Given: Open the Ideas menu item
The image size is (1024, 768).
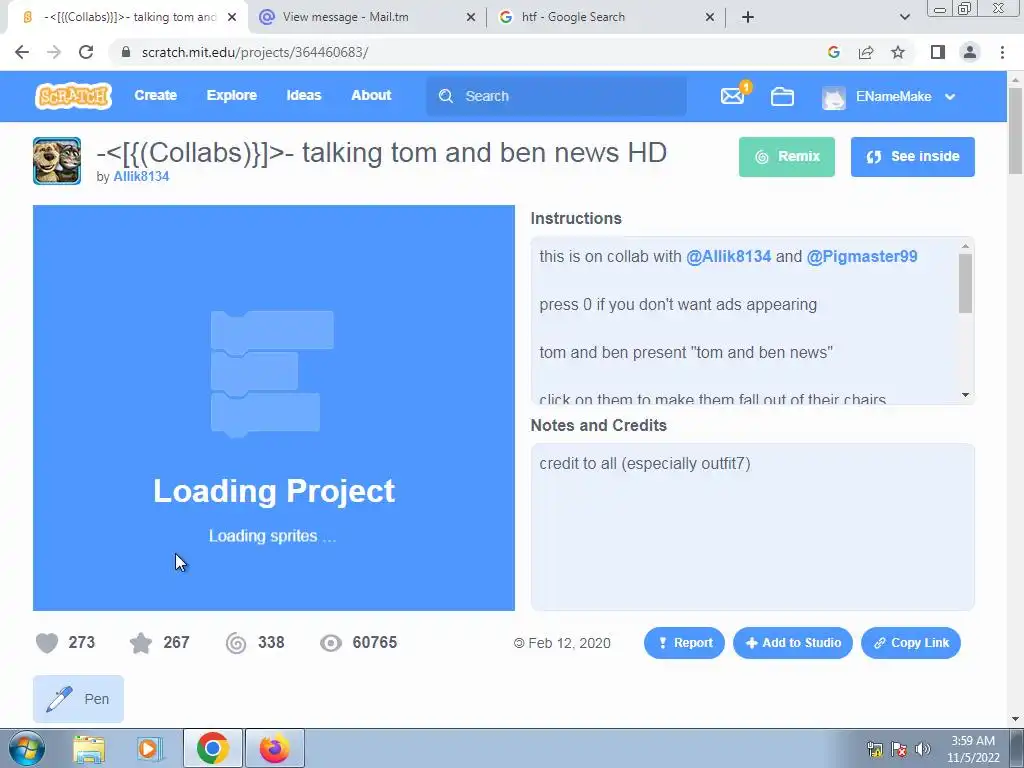Looking at the screenshot, I should click(304, 95).
